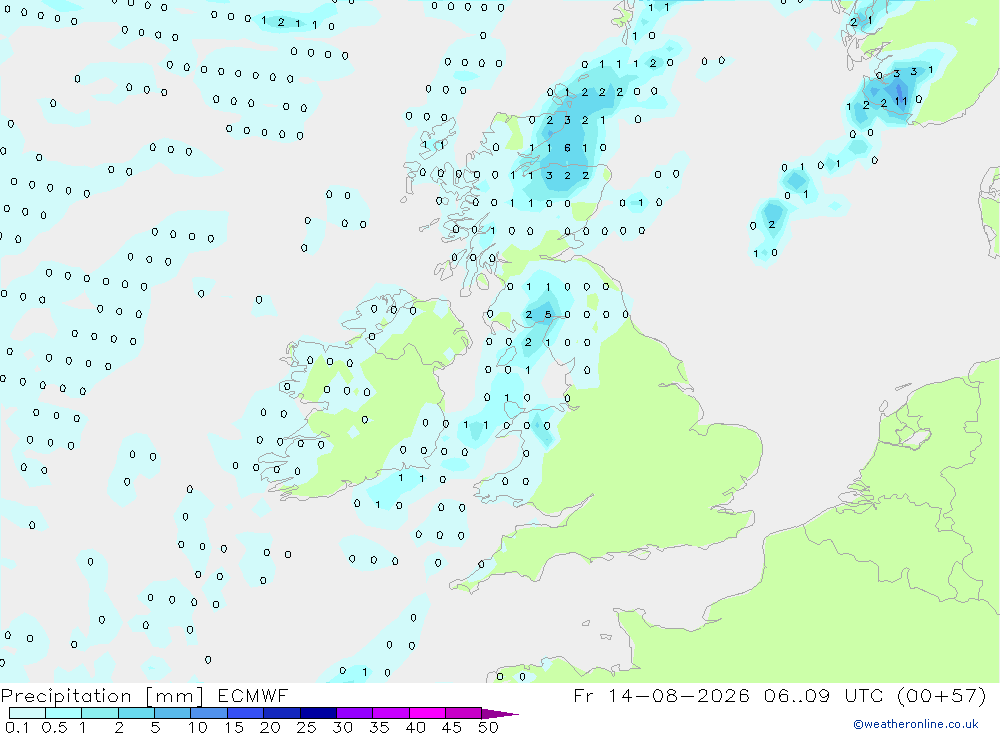Image resolution: width=1000 pixels, height=733 pixels.
Task: Click the blue 10-15 mm legend swatch
Action: pos(209,713)
